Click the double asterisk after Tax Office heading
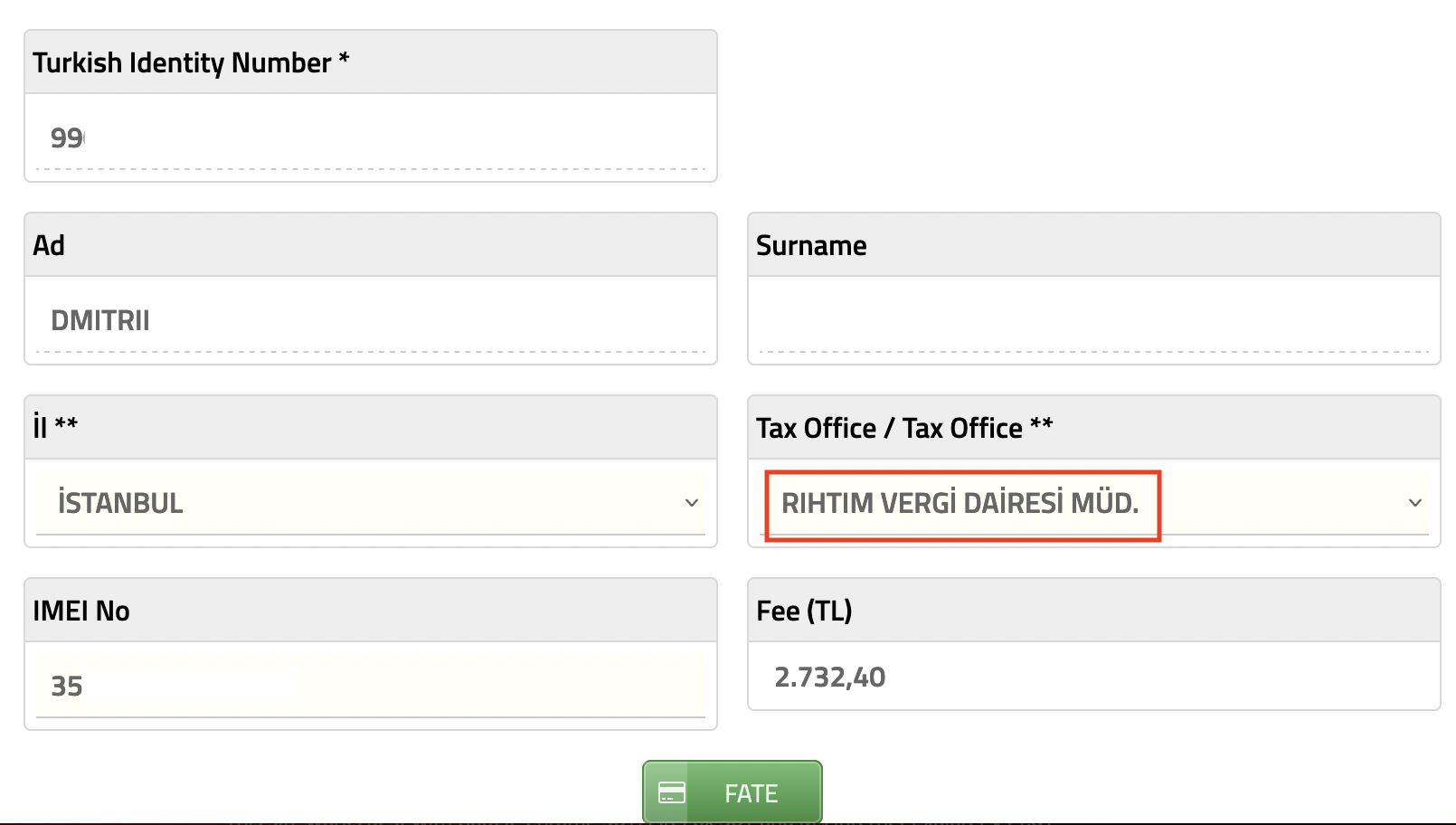 [x=1041, y=423]
